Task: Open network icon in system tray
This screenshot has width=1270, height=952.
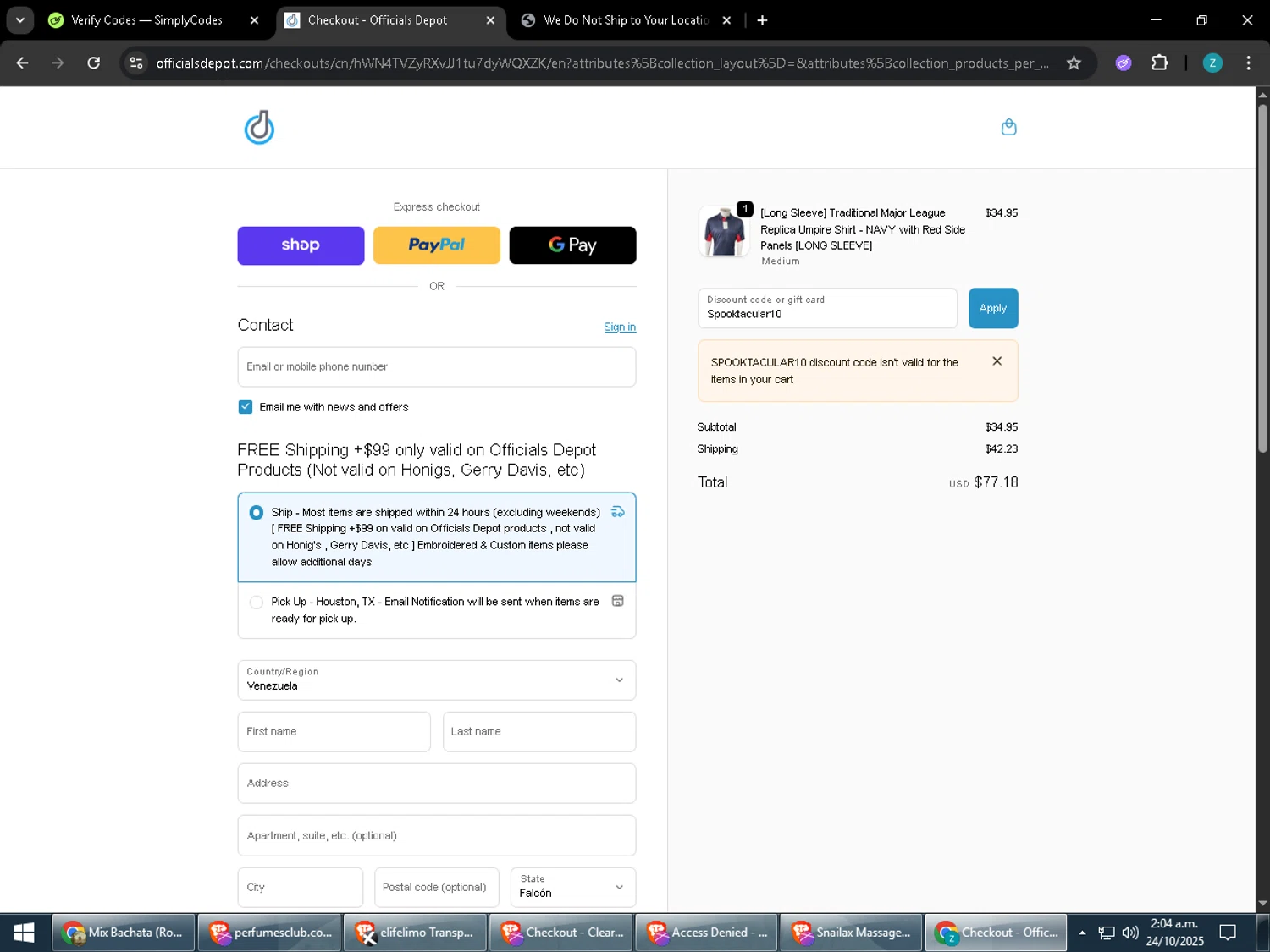Action: [1106, 933]
